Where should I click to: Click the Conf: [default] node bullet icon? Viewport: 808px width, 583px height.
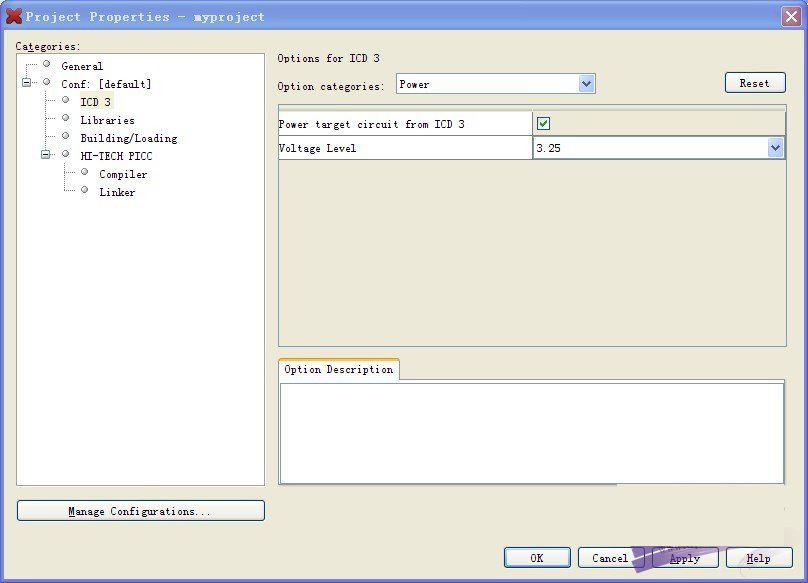click(47, 82)
